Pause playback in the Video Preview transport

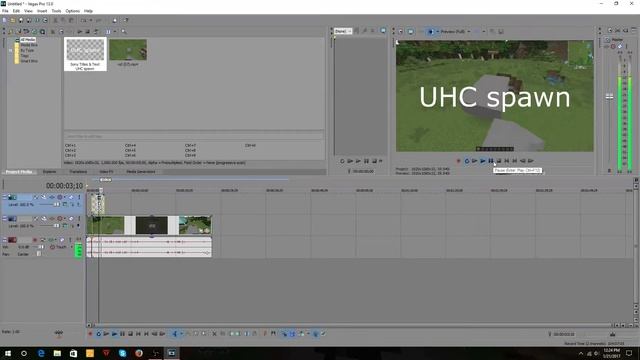pos(491,161)
